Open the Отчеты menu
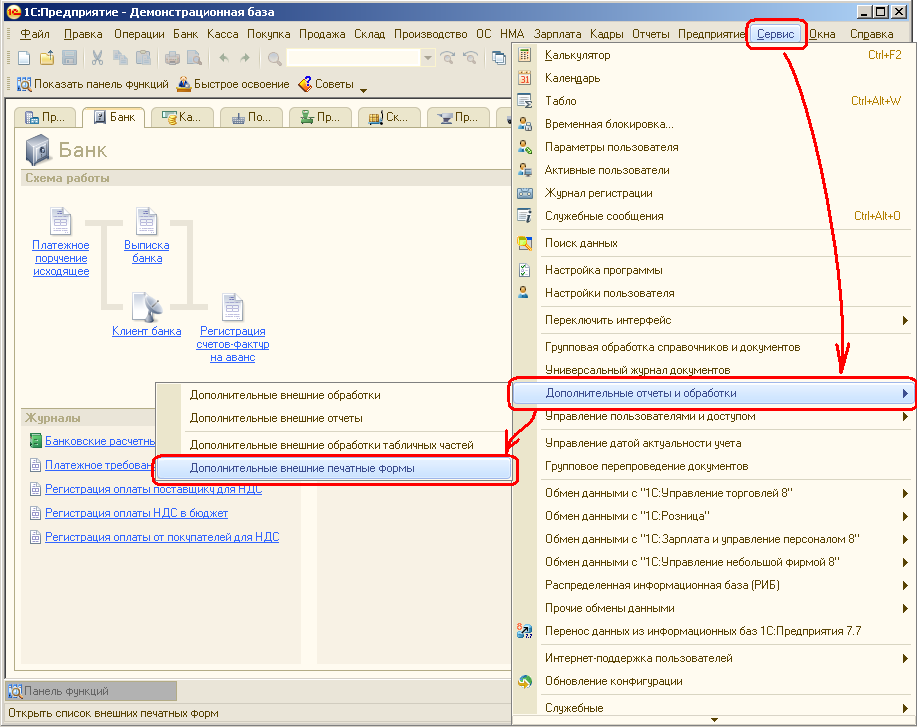Viewport: 917px width, 727px height. point(650,34)
